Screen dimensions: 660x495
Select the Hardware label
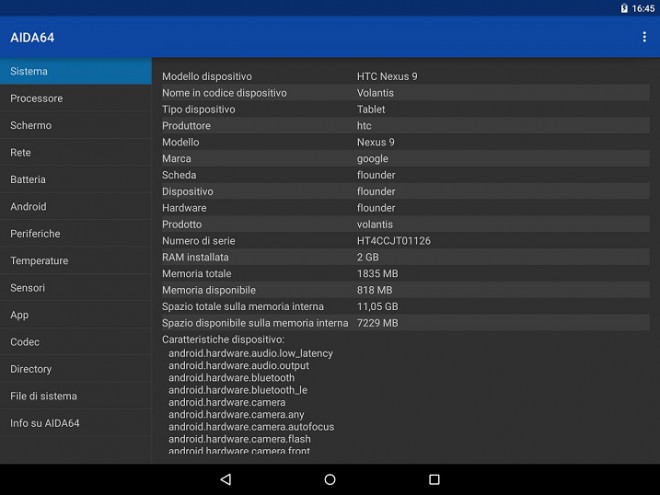click(x=184, y=208)
